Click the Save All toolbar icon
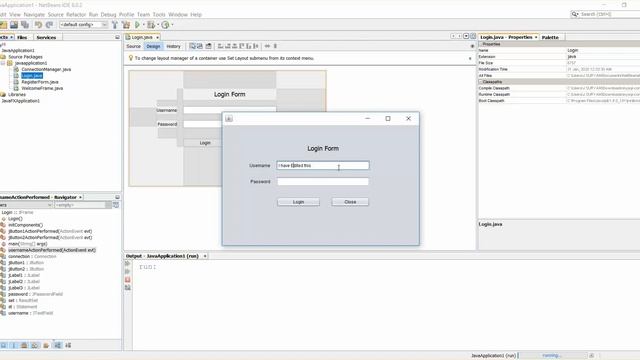 [25, 25]
